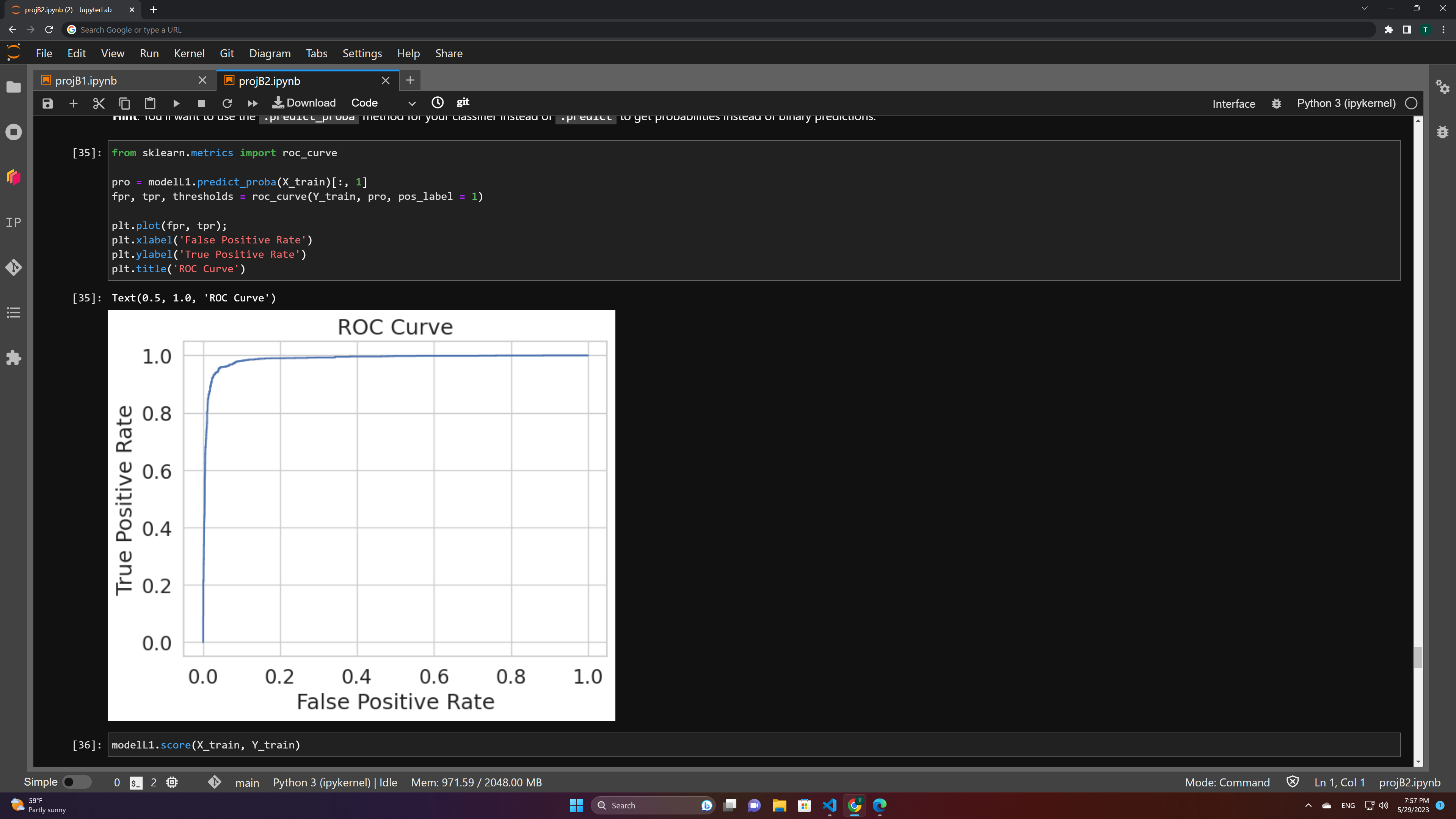The image size is (1456, 819).
Task: Open the table of contents sidebar
Action: tap(14, 312)
